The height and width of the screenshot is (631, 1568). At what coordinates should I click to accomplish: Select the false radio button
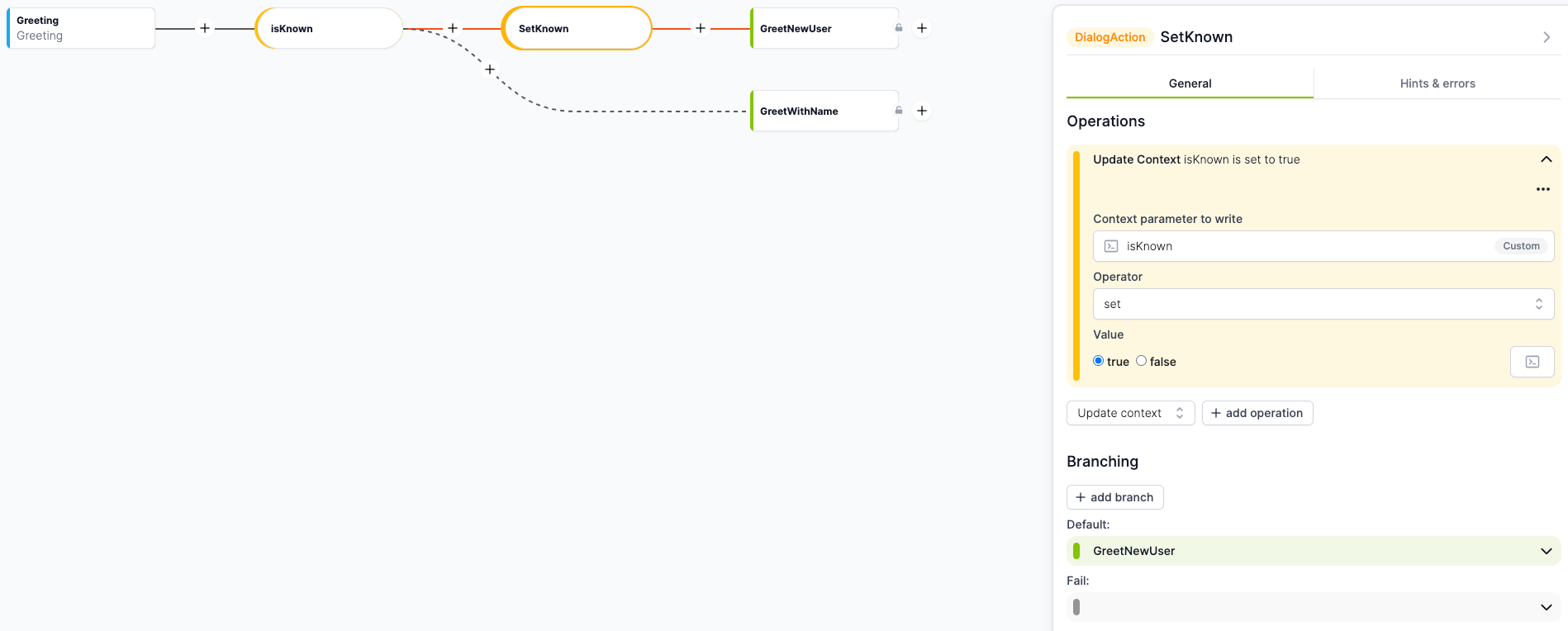(1142, 361)
